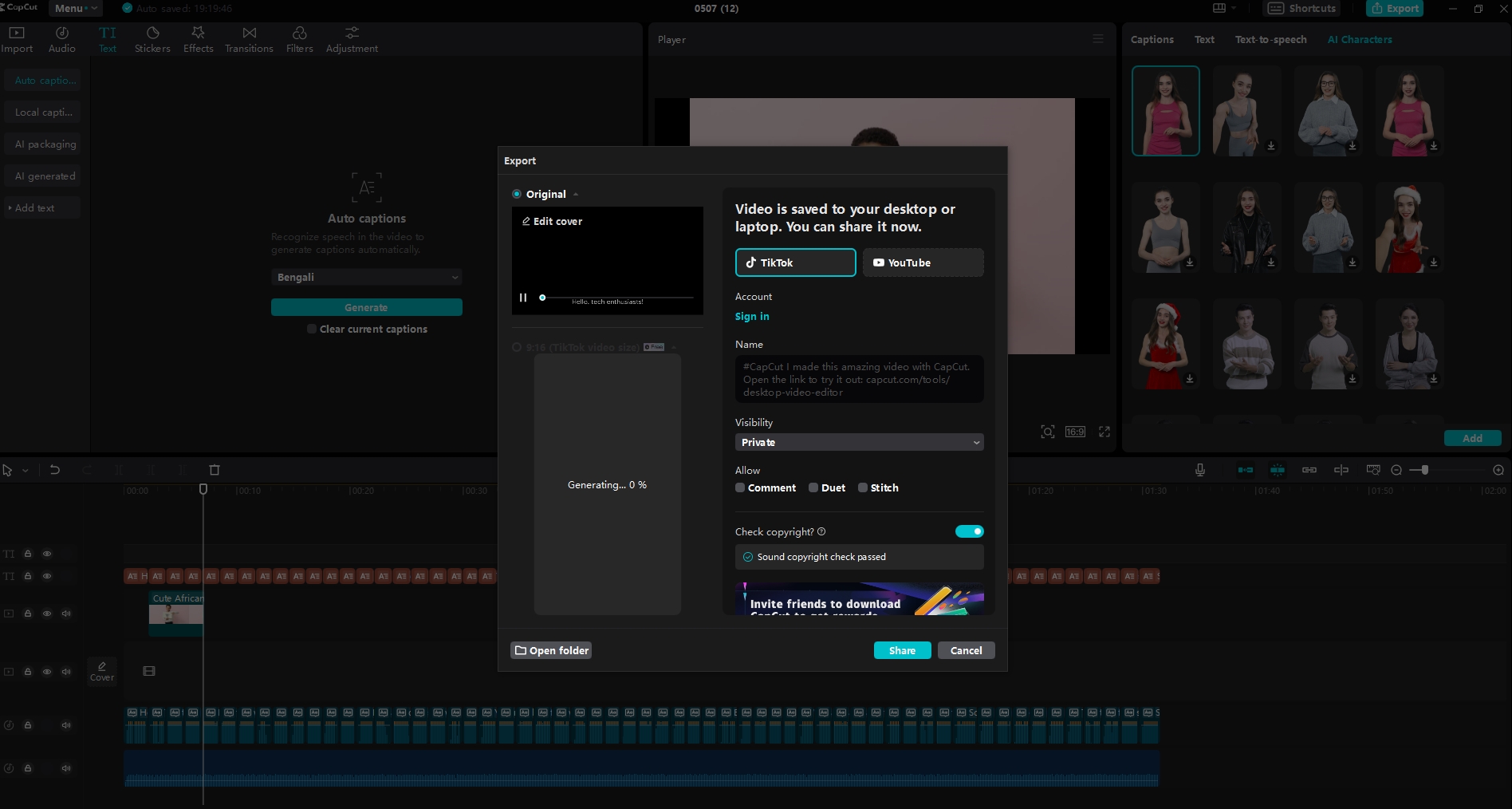
Task: Toggle the Check copyright switch
Action: click(969, 531)
